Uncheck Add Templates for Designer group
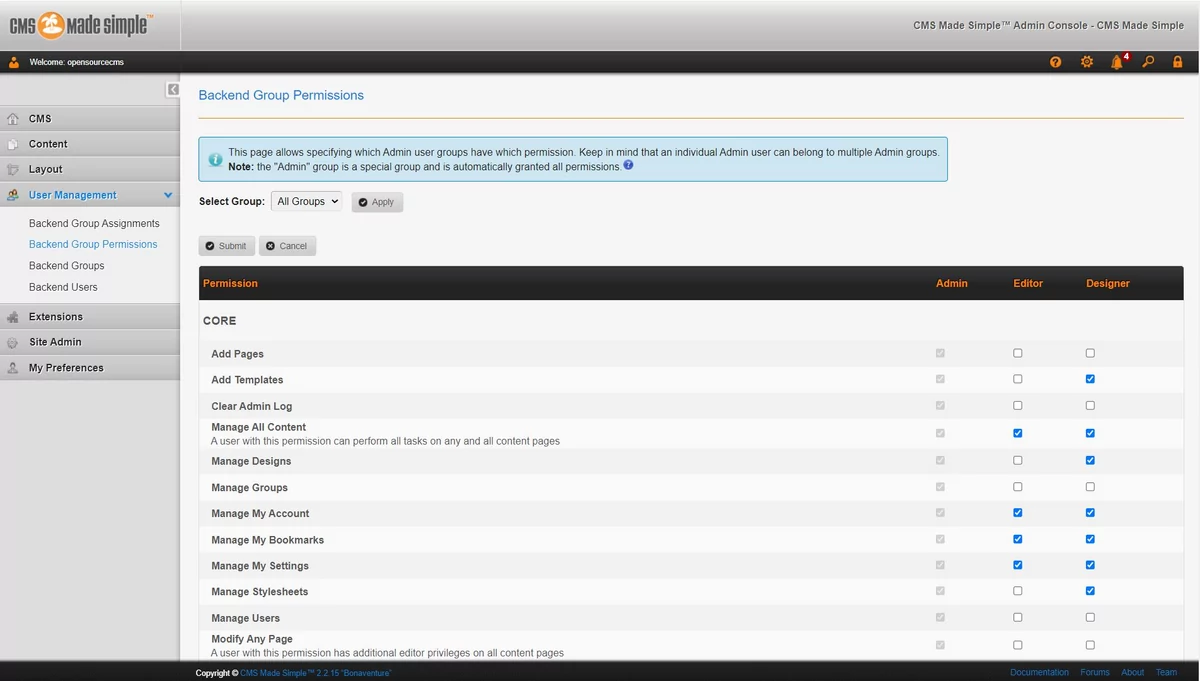 click(x=1090, y=379)
